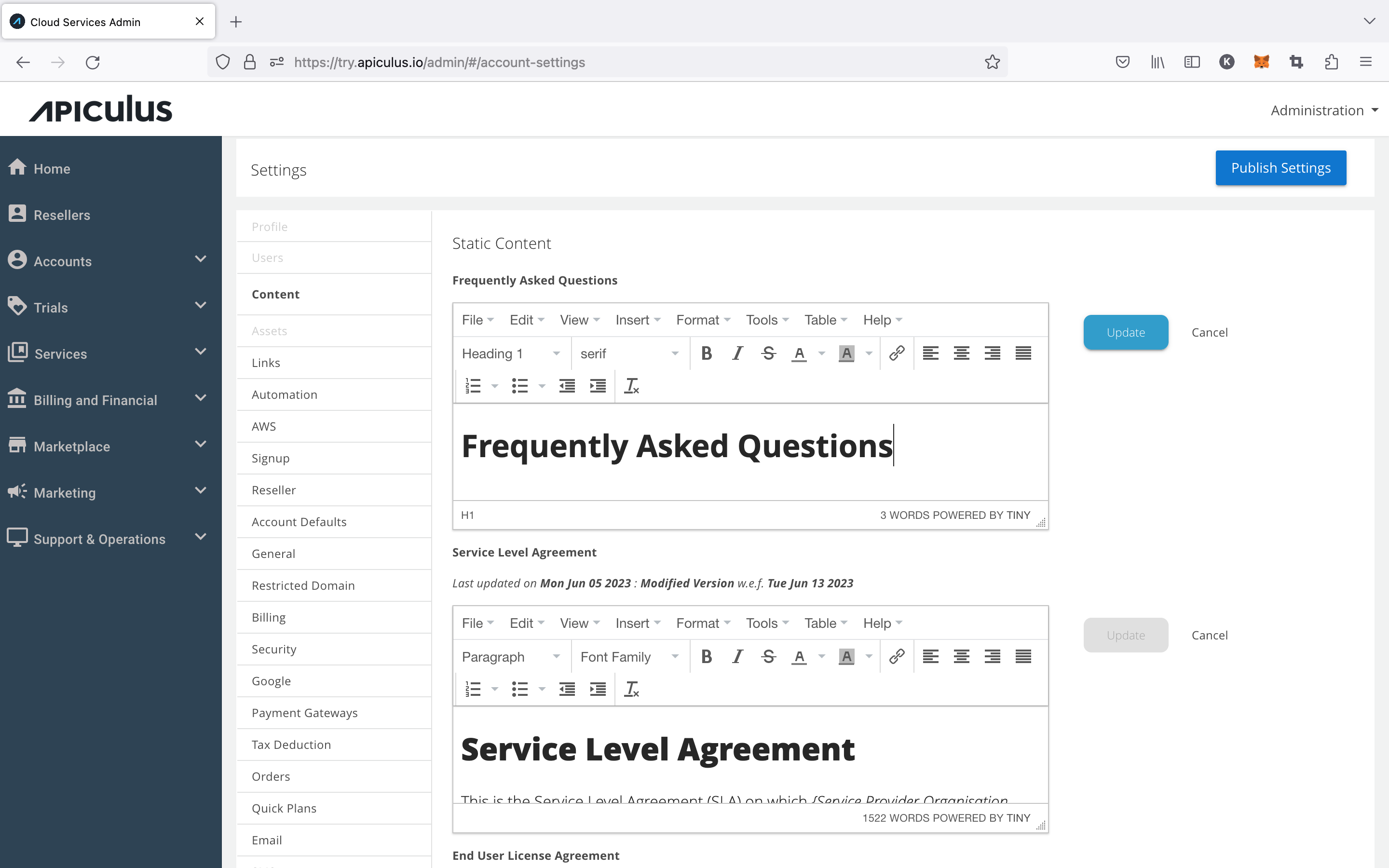Click the Publish Settings button
The width and height of the screenshot is (1389, 868).
(x=1280, y=168)
